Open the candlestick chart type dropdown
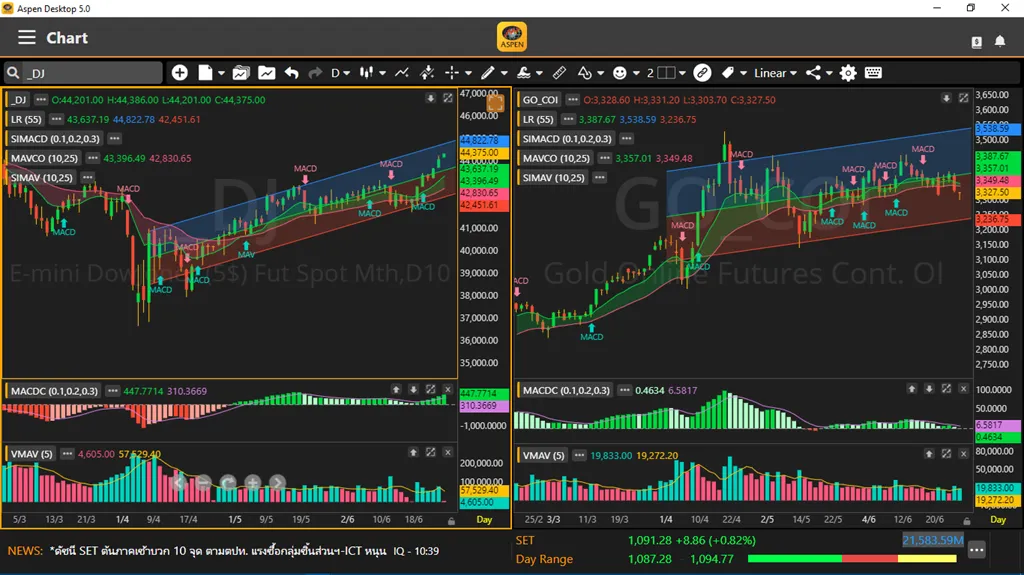 click(x=371, y=73)
